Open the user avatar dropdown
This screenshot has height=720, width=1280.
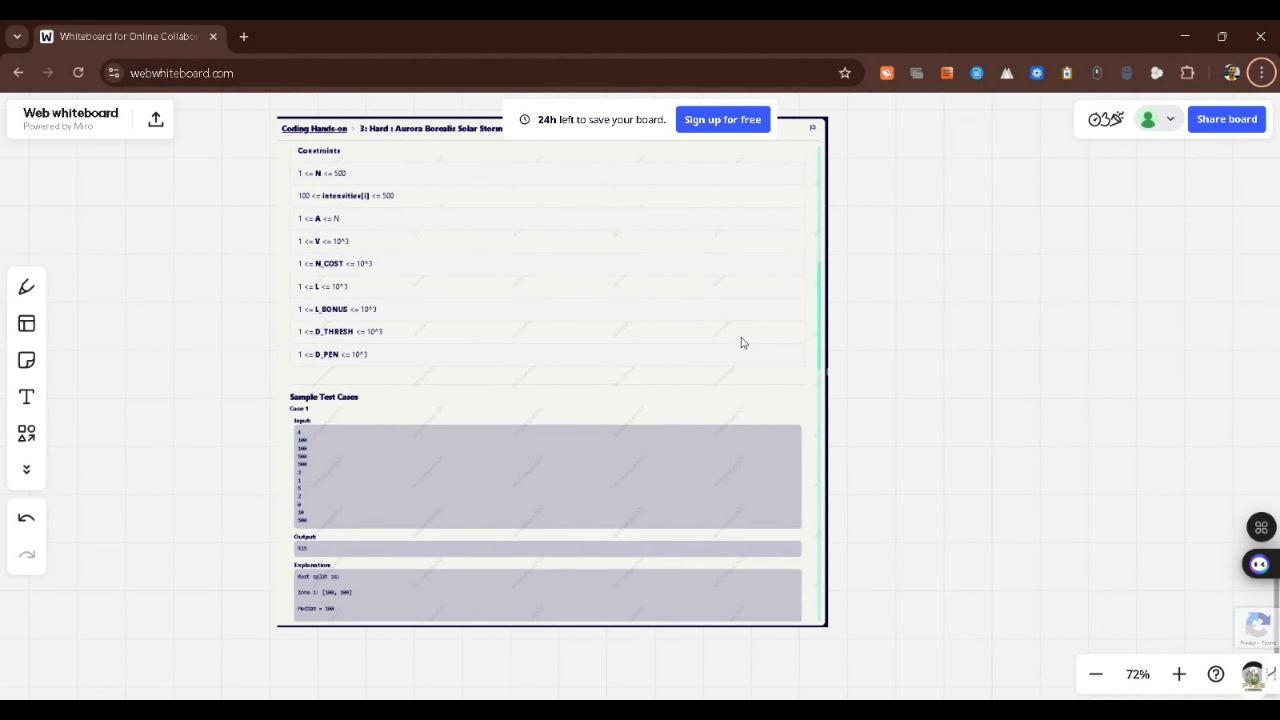(x=1158, y=119)
